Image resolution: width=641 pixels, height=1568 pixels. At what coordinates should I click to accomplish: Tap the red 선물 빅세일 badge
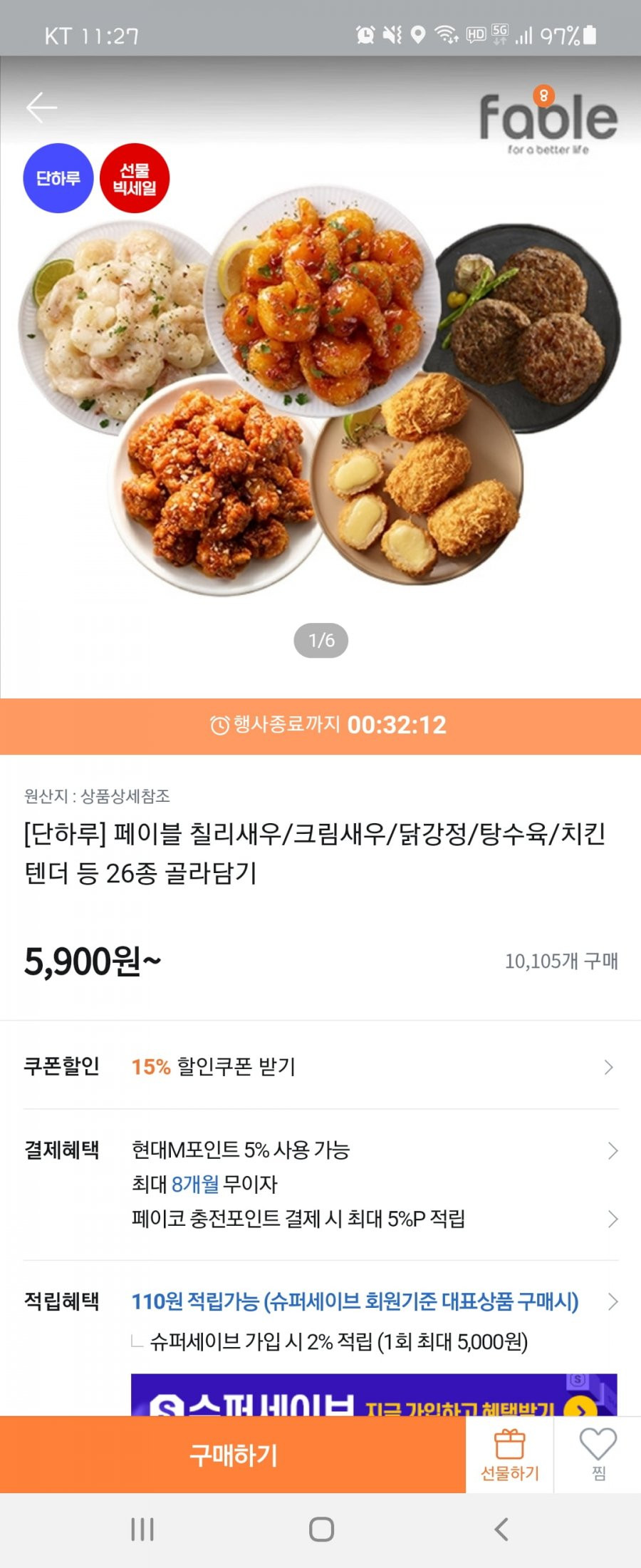[135, 179]
